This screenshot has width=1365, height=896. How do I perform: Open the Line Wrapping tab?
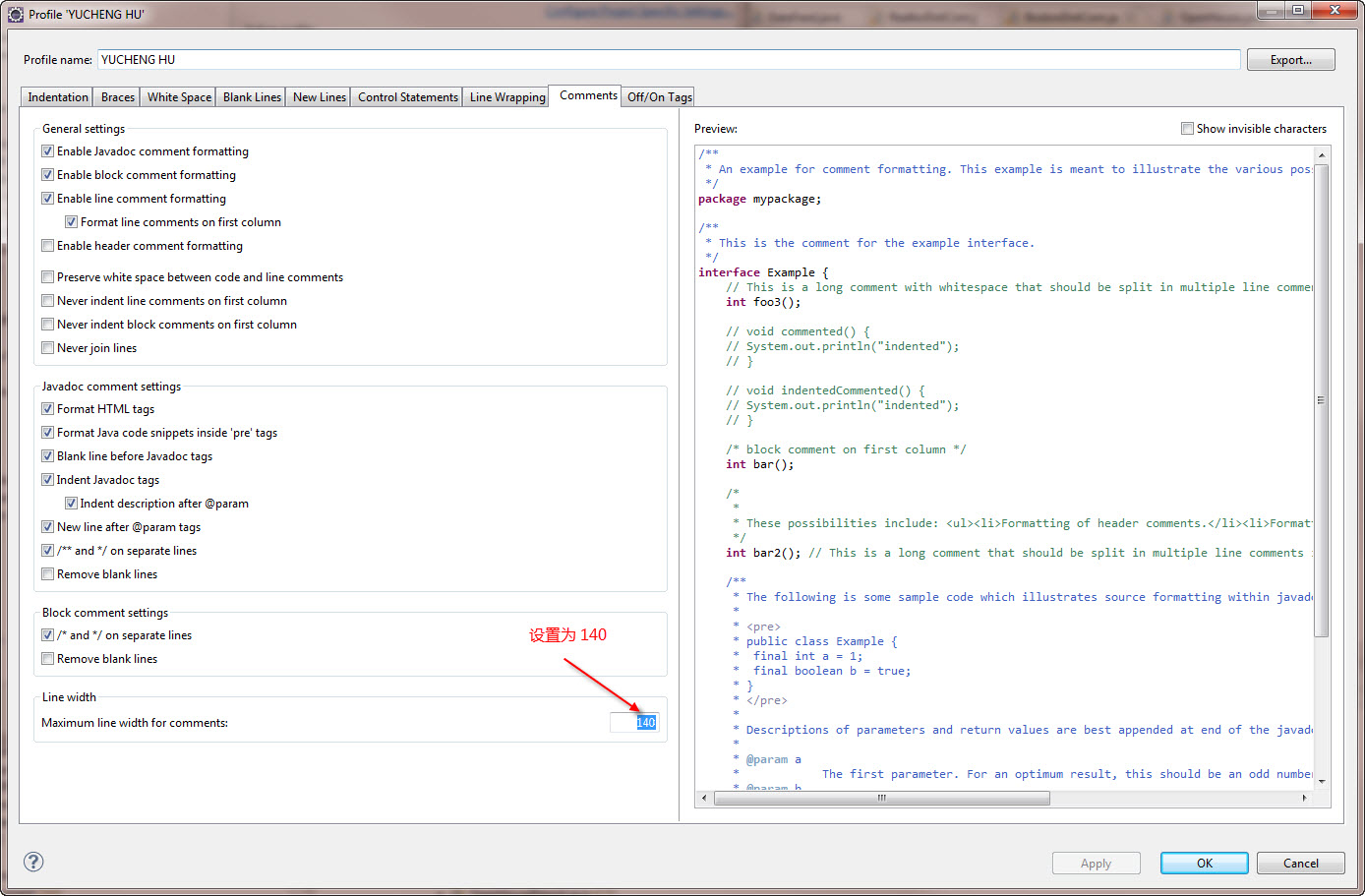tap(506, 97)
